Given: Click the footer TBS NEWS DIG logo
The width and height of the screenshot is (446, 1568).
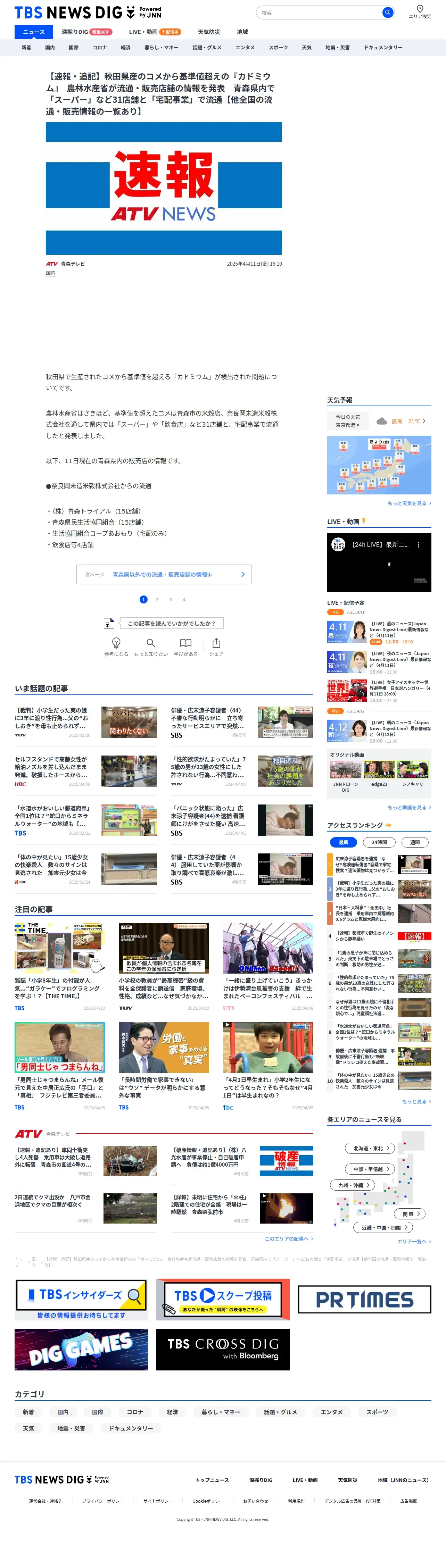Looking at the screenshot, I should pyautogui.click(x=61, y=1479).
